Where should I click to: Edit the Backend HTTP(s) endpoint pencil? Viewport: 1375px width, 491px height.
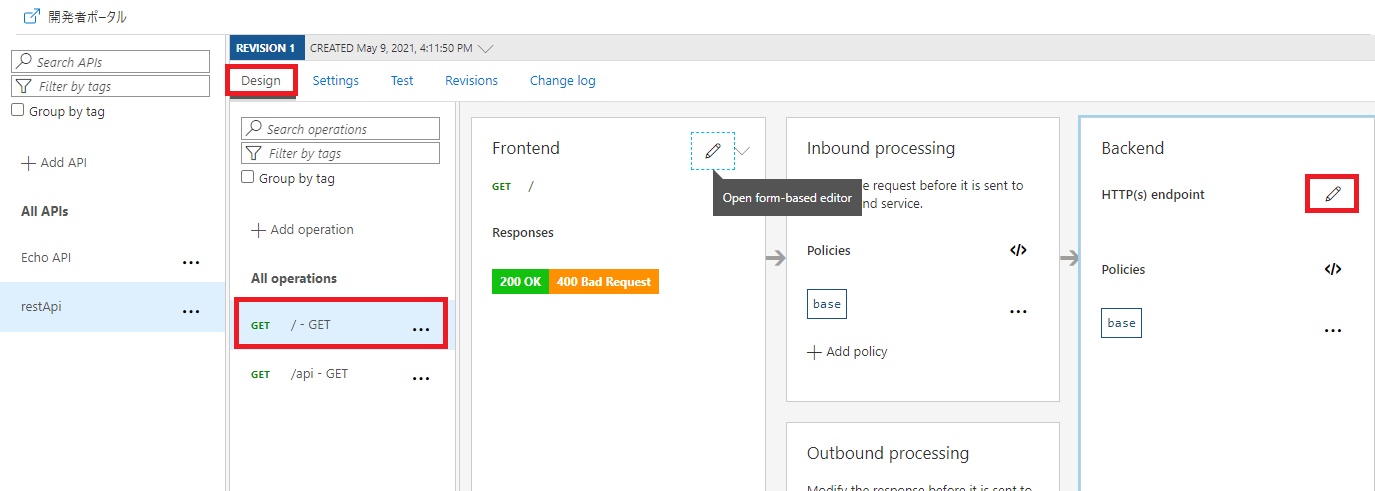(1332, 194)
